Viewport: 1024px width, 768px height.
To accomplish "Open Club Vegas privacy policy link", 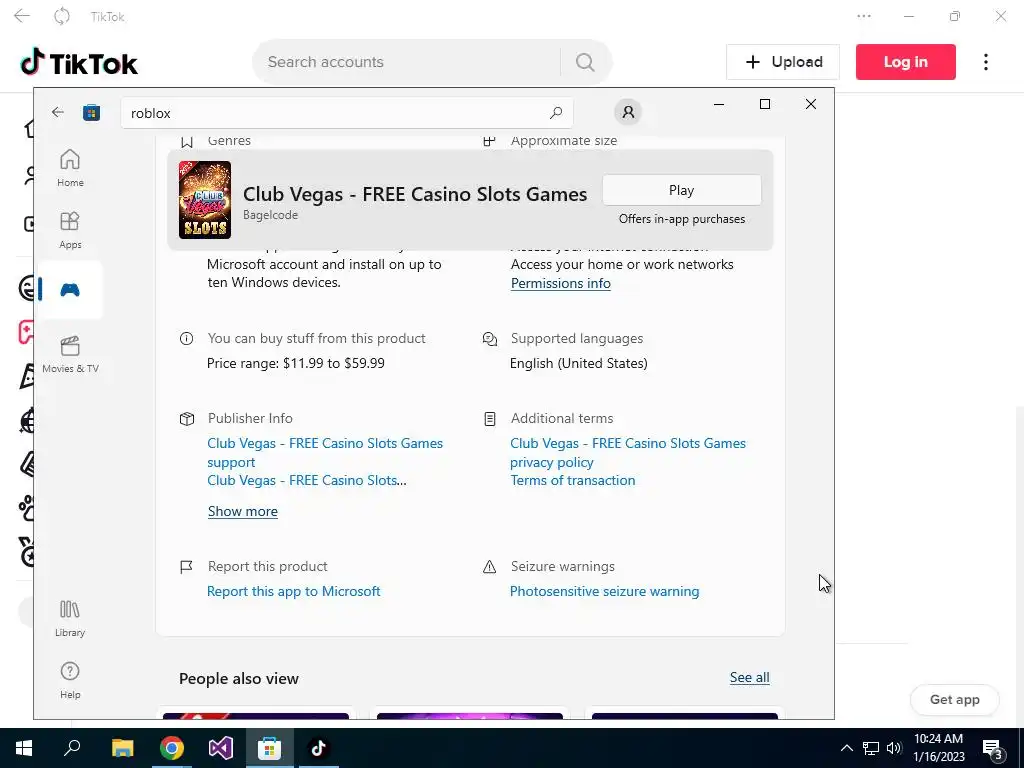I will [628, 453].
